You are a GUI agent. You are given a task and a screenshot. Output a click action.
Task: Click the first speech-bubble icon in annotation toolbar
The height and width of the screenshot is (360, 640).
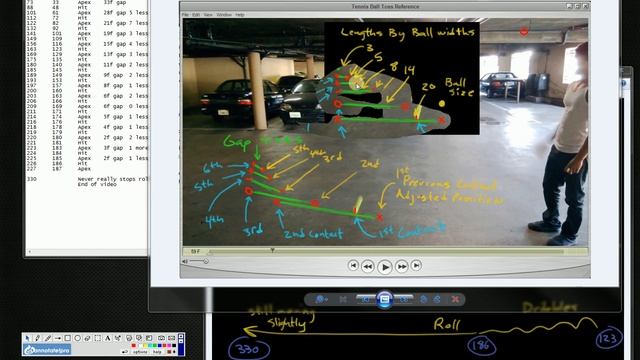pyautogui.click(x=129, y=338)
